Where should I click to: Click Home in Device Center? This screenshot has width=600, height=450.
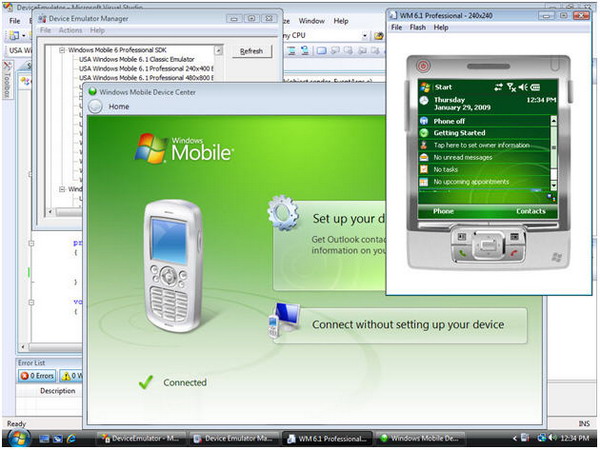pyautogui.click(x=119, y=107)
